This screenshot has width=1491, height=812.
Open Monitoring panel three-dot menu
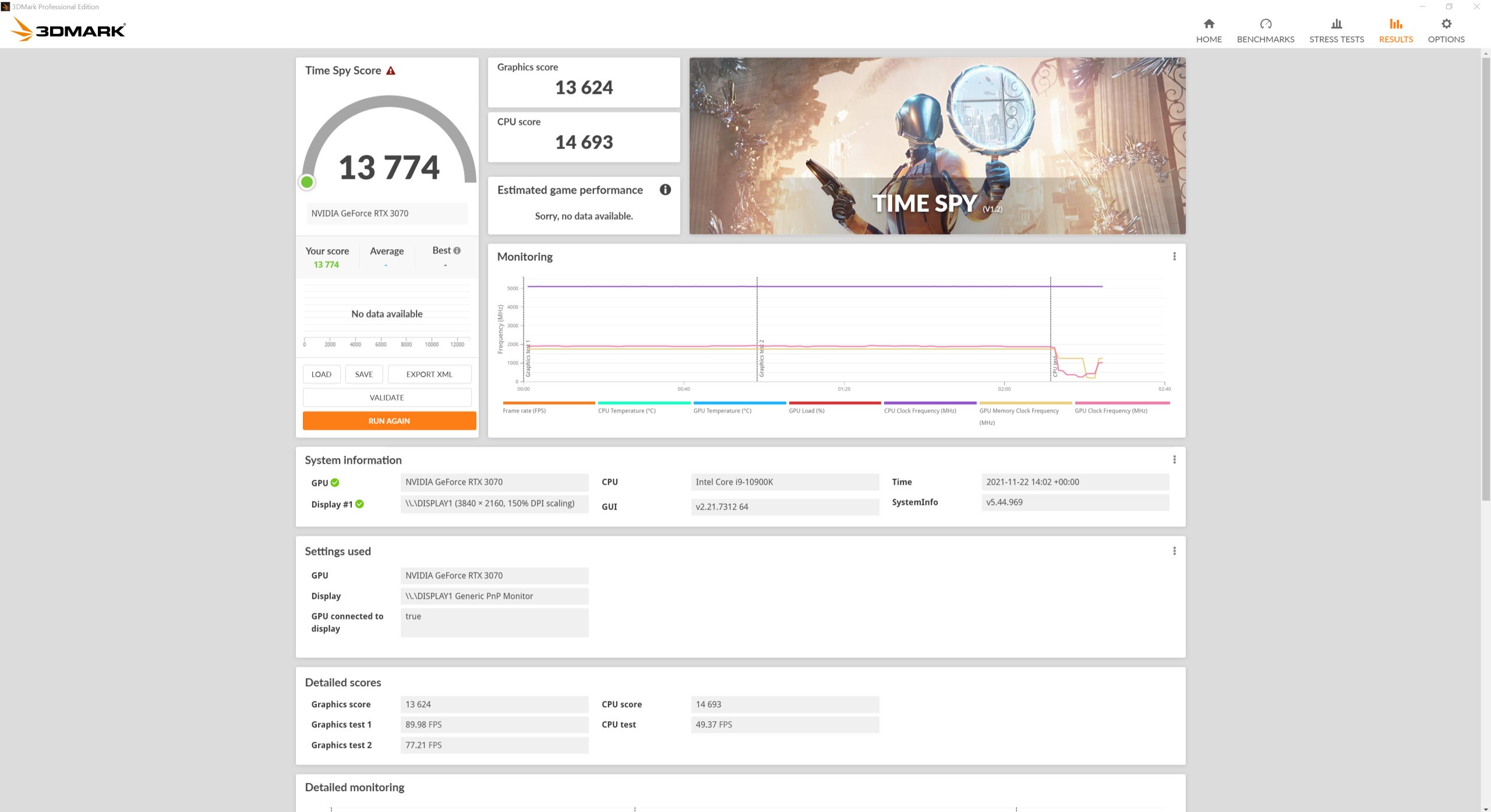(1174, 257)
